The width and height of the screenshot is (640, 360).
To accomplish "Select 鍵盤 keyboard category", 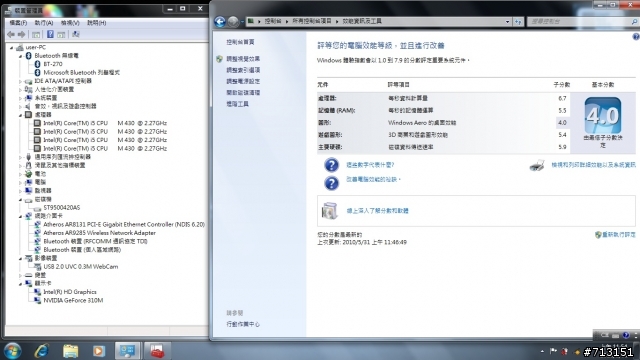I will tap(40, 275).
